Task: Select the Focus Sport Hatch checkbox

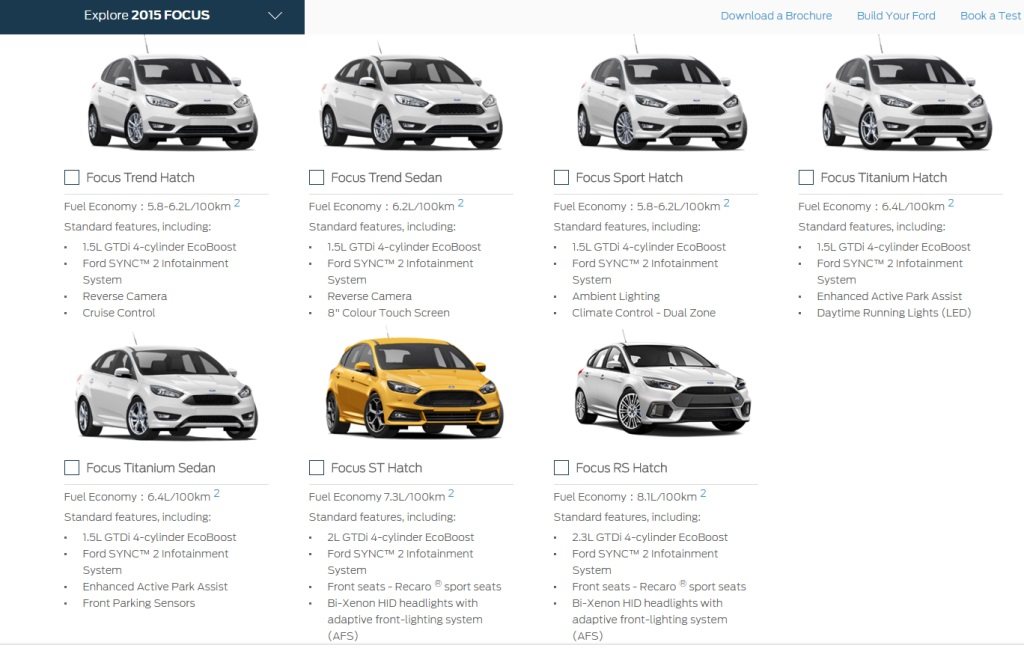Action: (x=561, y=178)
